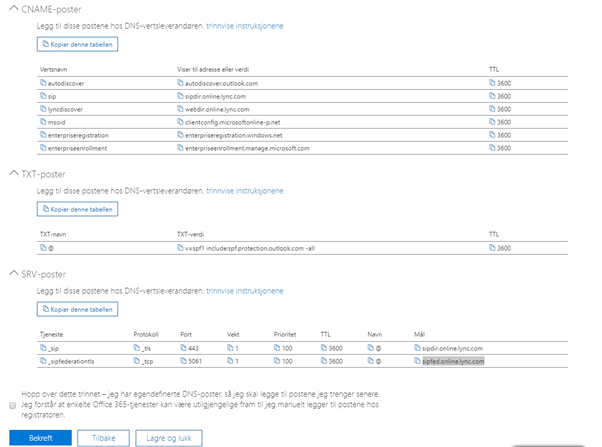Click the Bekreft button
Image resolution: width=602 pixels, height=447 pixels.
(40, 438)
